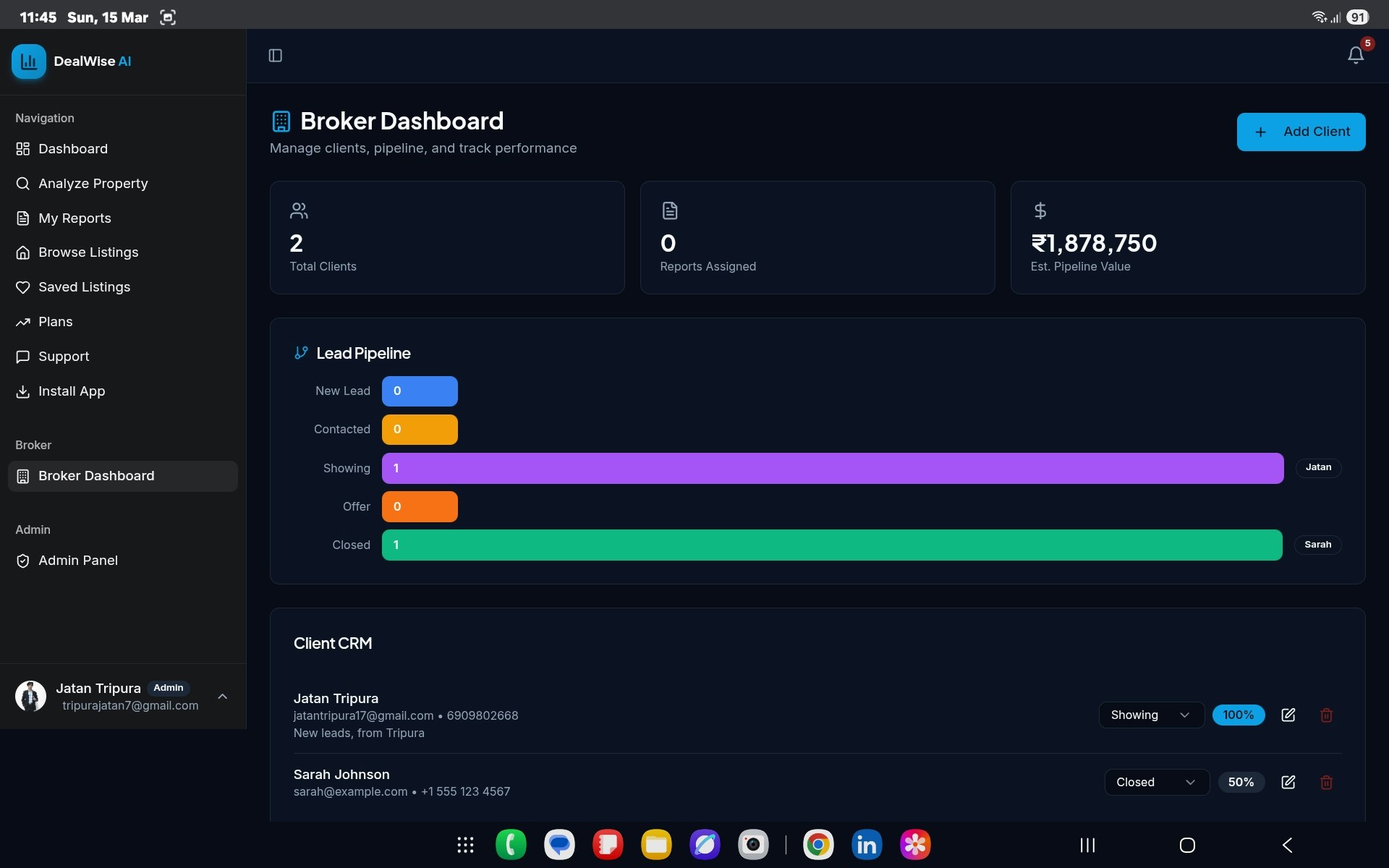This screenshot has height=868, width=1389.
Task: Open the Support page
Action: [x=63, y=357]
